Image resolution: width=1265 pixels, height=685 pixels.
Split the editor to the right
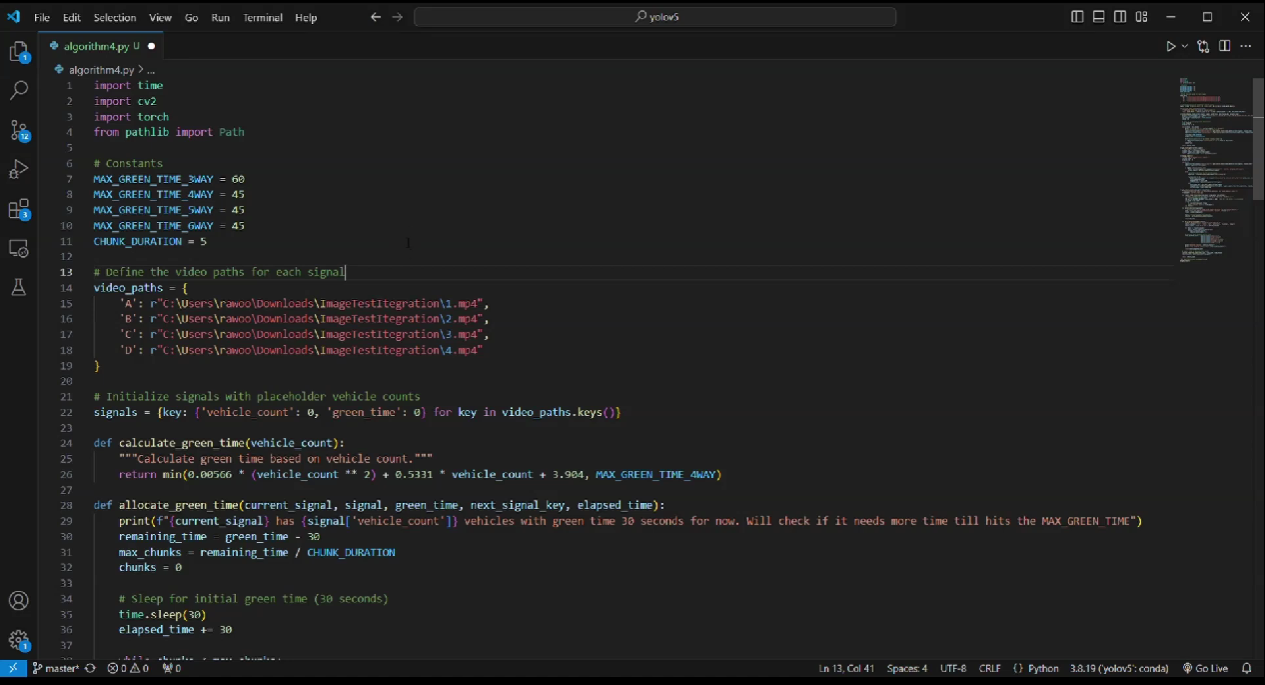[x=1224, y=46]
